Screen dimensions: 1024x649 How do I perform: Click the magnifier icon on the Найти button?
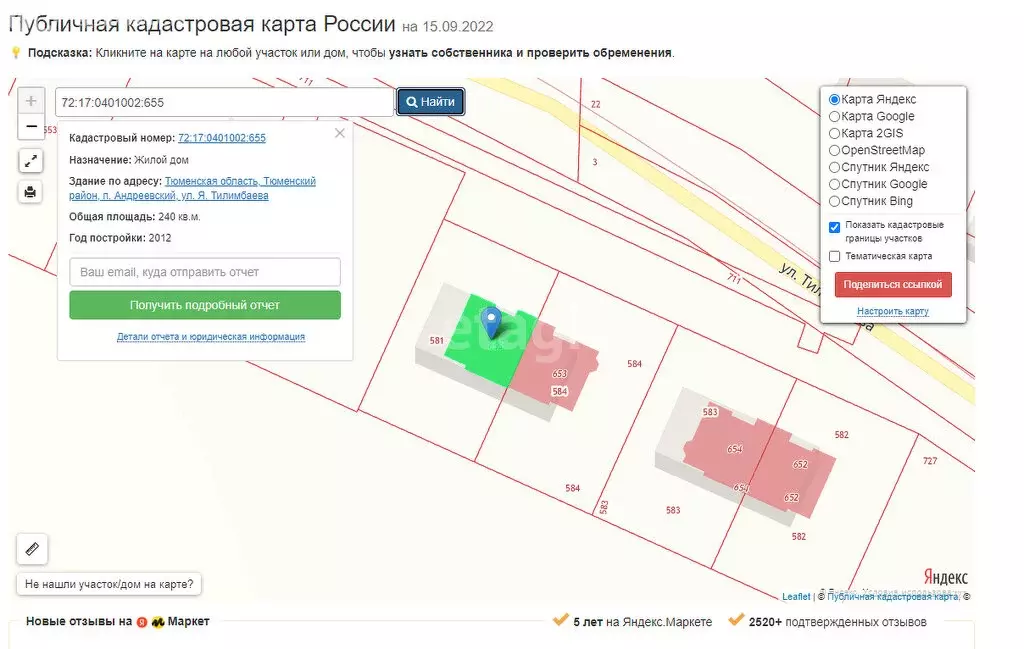[412, 101]
